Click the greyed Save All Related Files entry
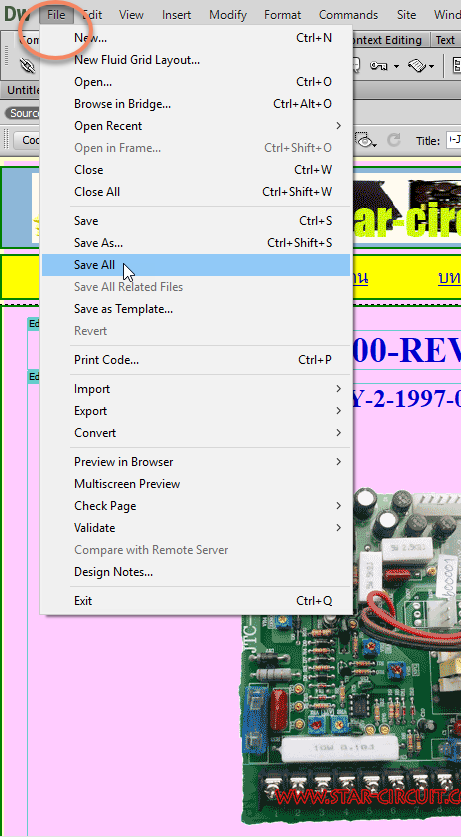This screenshot has width=461, height=838. [196, 287]
